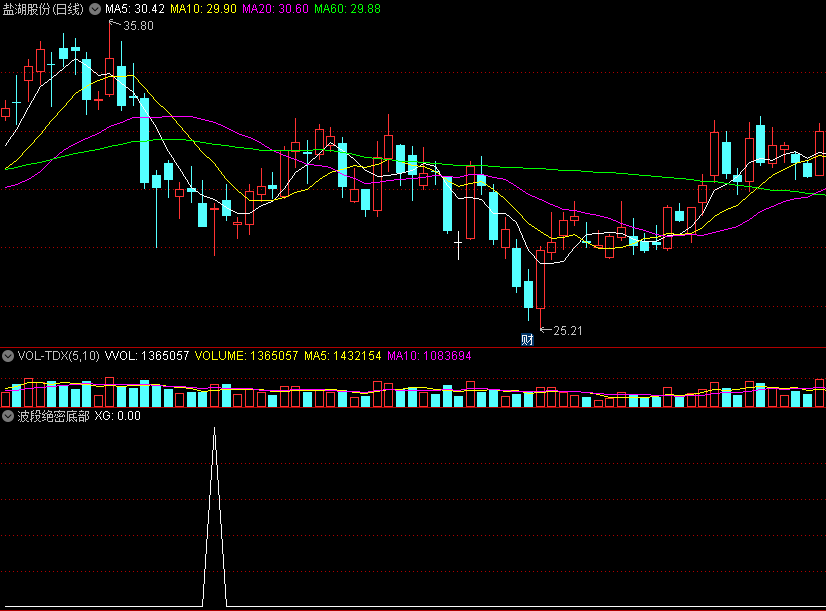Click the volume MA10: 1083694 label

(429, 356)
